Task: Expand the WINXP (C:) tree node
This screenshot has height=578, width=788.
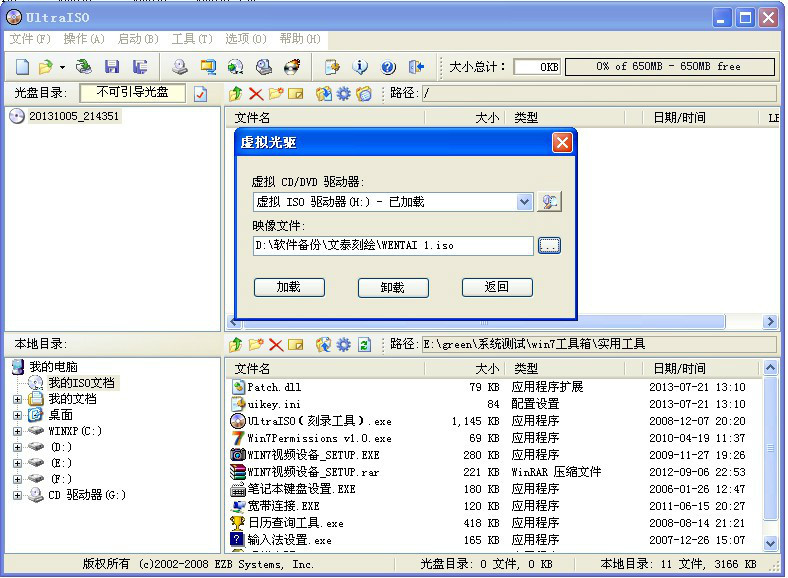Action: click(x=18, y=432)
